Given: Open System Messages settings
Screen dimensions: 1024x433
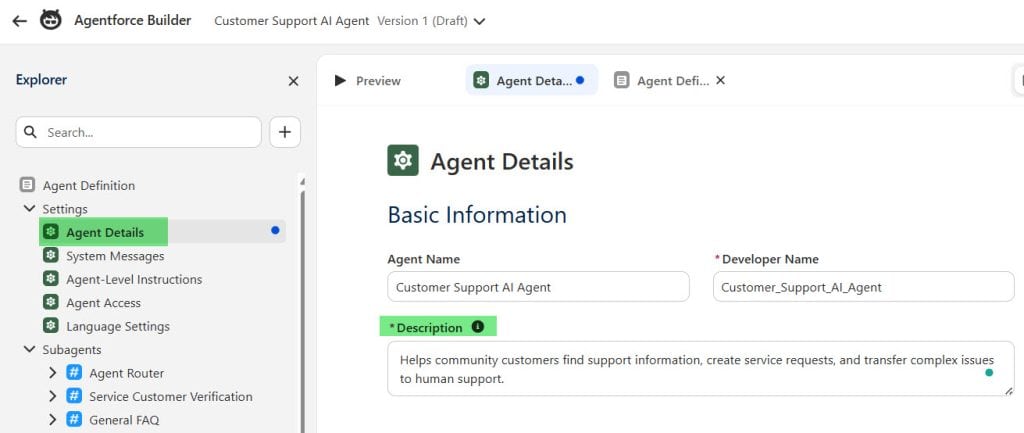Looking at the screenshot, I should (115, 256).
